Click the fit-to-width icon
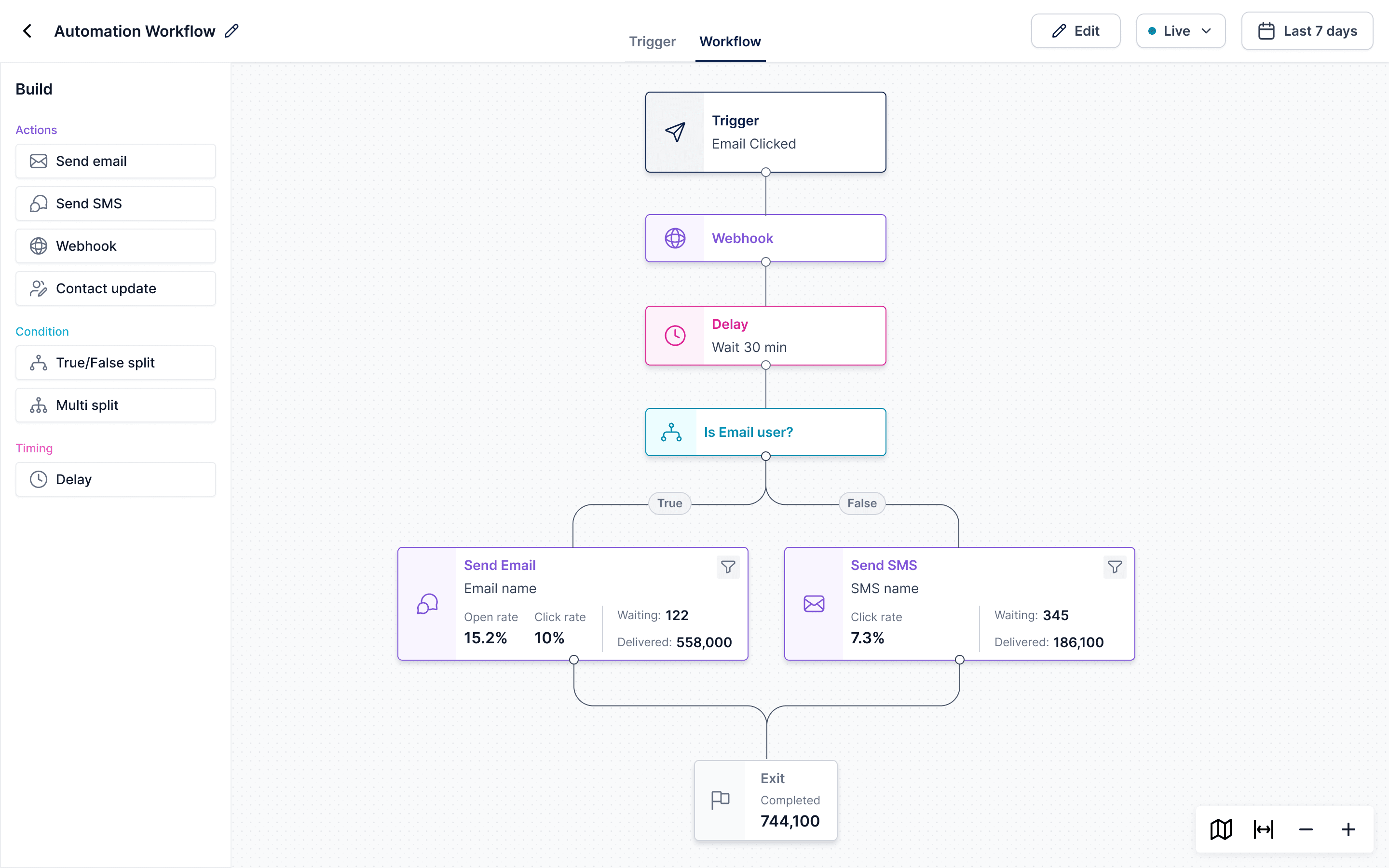1389x868 pixels. (x=1263, y=829)
